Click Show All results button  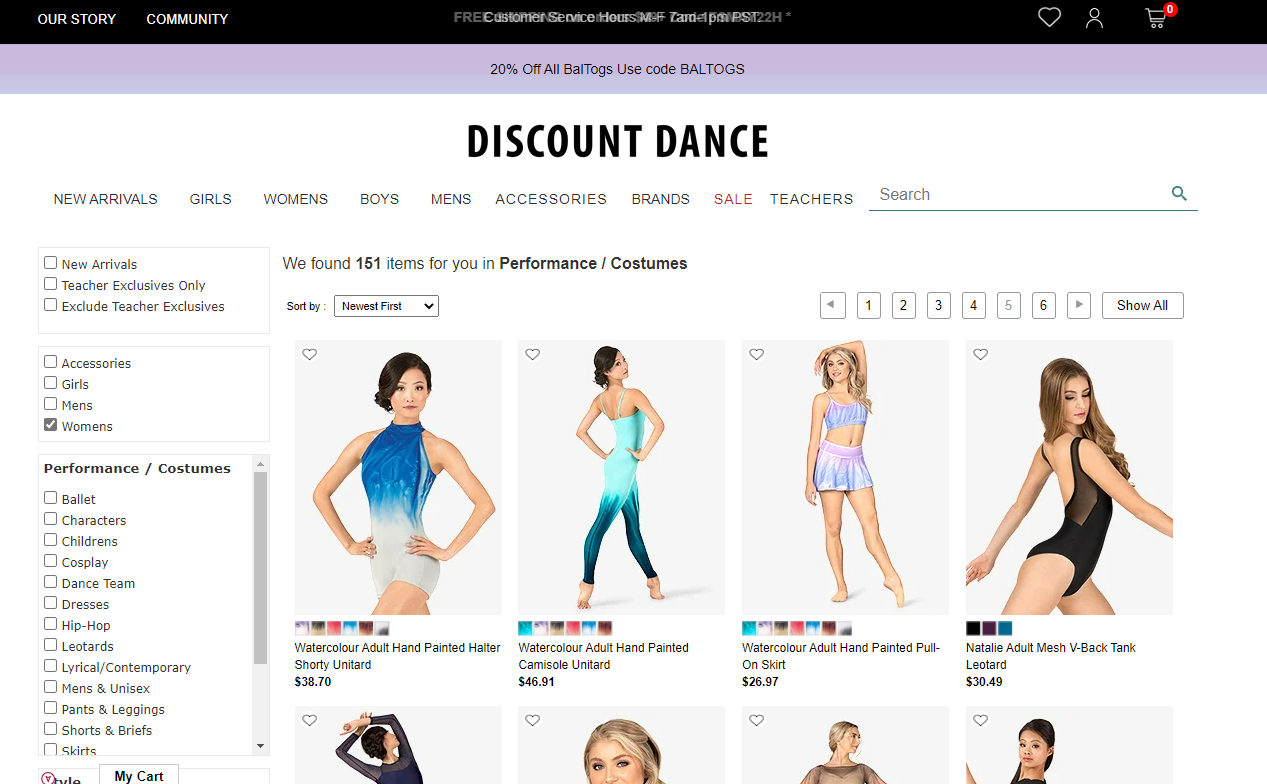tap(1142, 305)
